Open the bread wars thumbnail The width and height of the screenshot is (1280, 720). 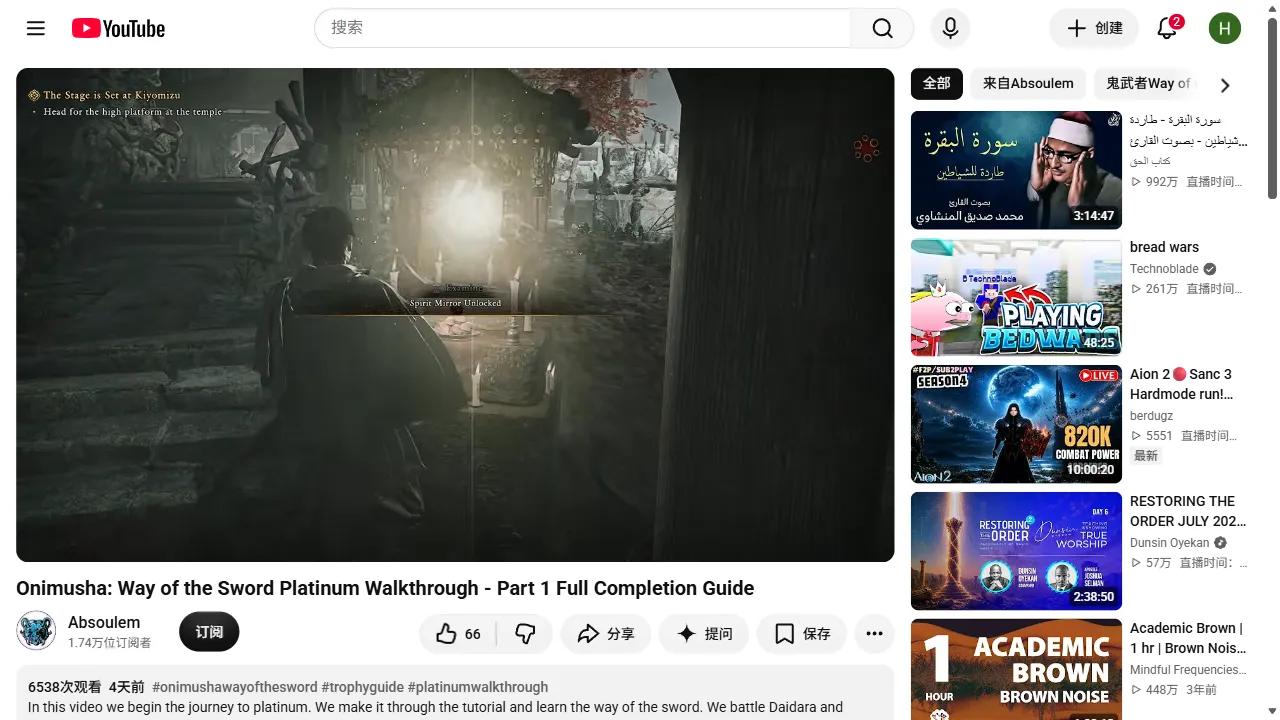point(1016,297)
